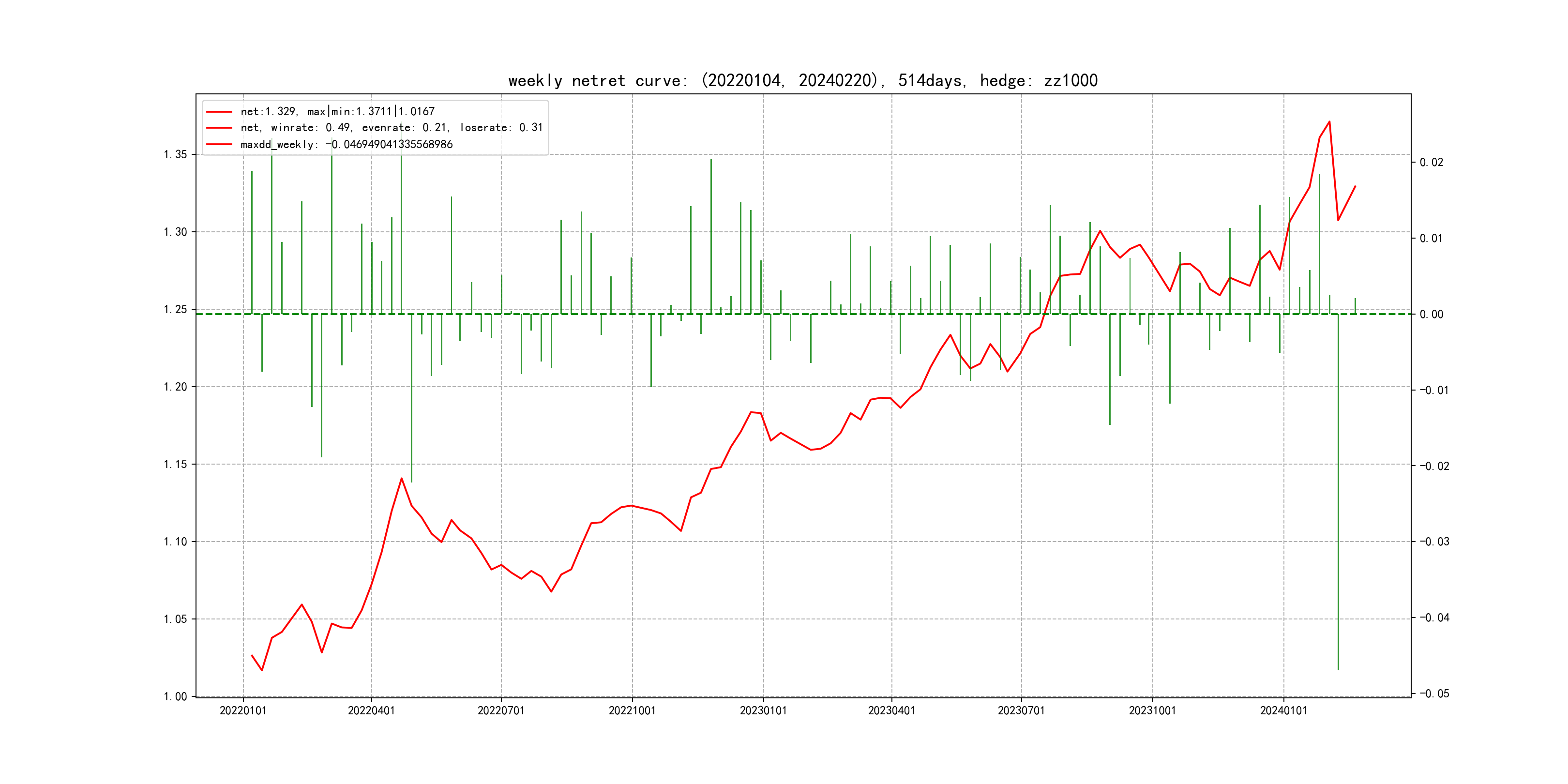1568x784 pixels.
Task: Click the 20230101 x-axis date label
Action: pyautogui.click(x=763, y=711)
